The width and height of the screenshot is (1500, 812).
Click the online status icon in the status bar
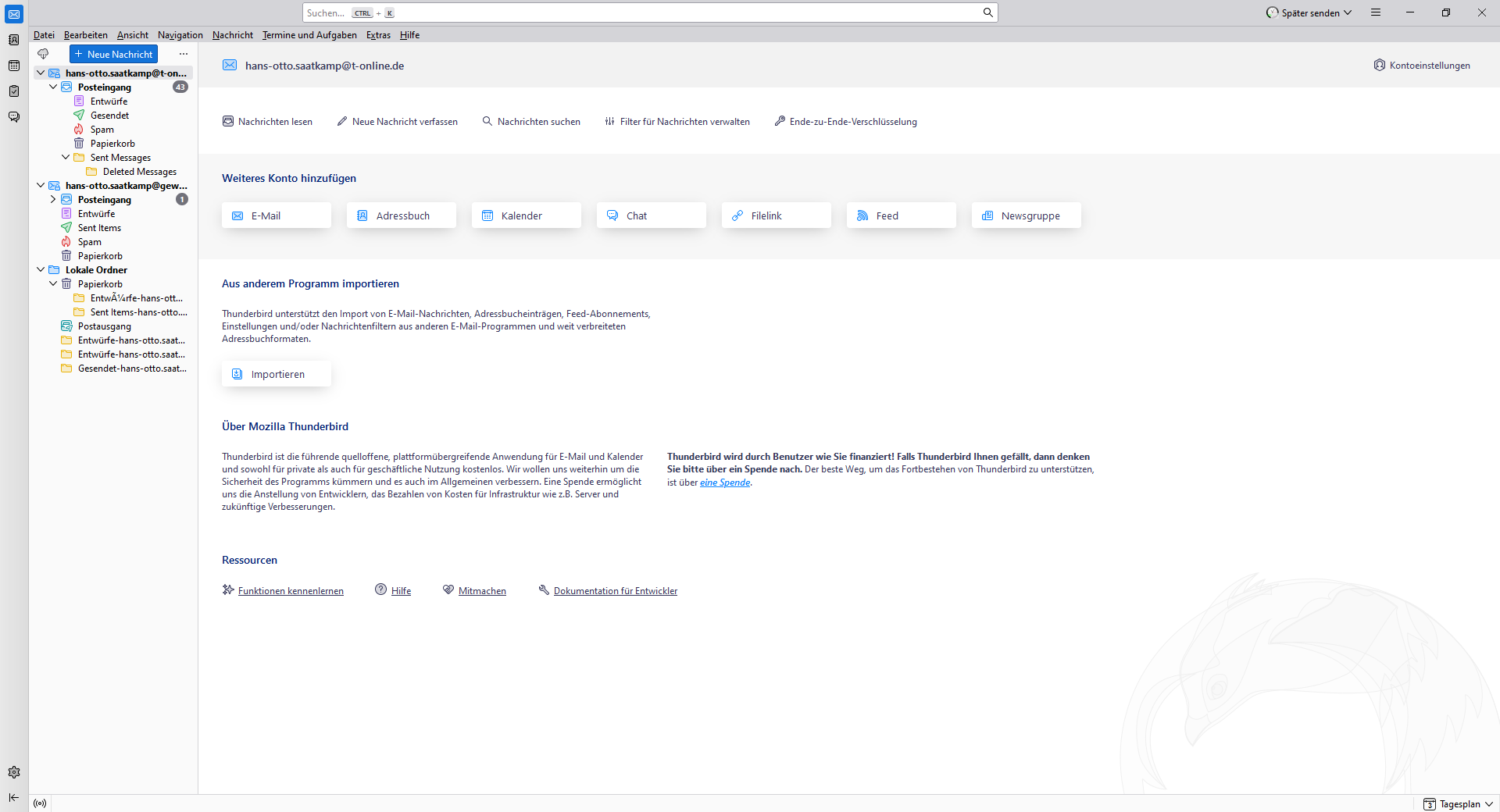[40, 803]
